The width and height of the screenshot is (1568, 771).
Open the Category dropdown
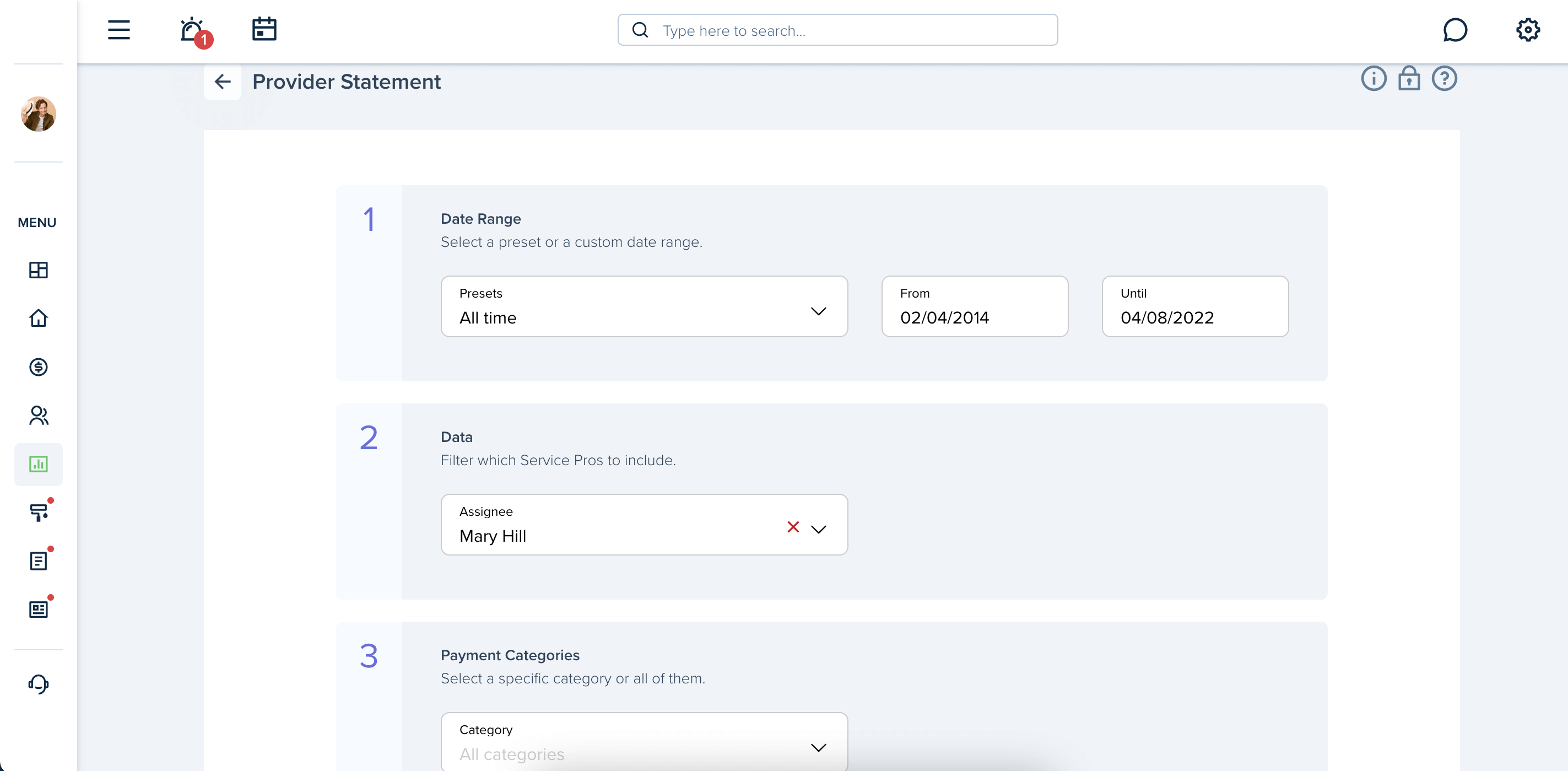click(644, 742)
